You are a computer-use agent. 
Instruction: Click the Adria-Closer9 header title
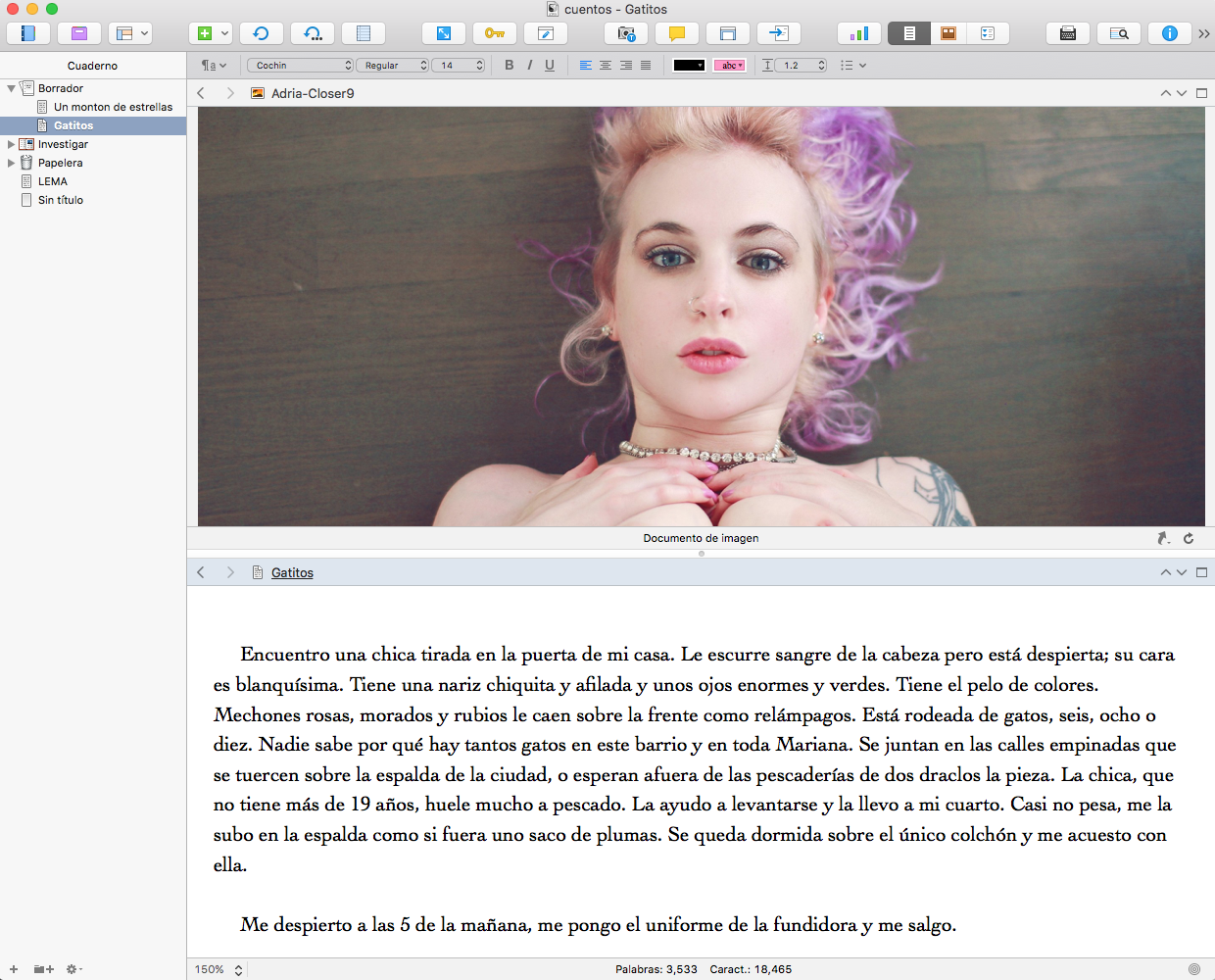coord(313,93)
